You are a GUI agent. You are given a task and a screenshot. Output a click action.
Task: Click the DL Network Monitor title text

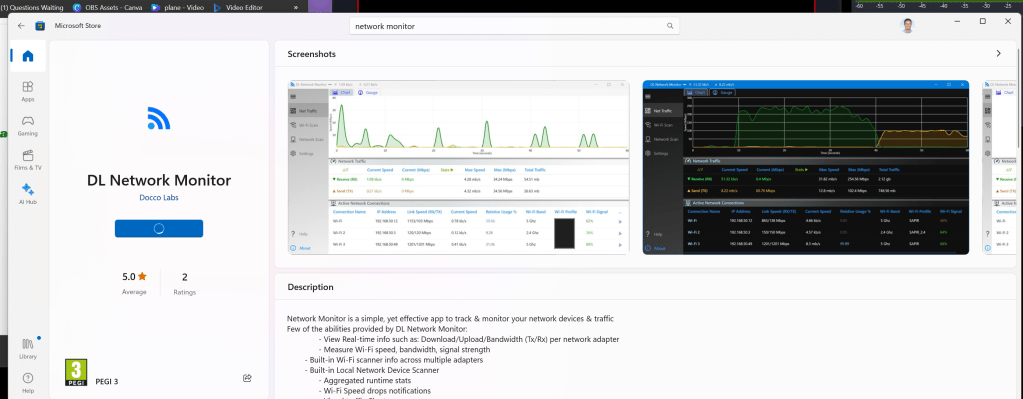click(x=159, y=181)
